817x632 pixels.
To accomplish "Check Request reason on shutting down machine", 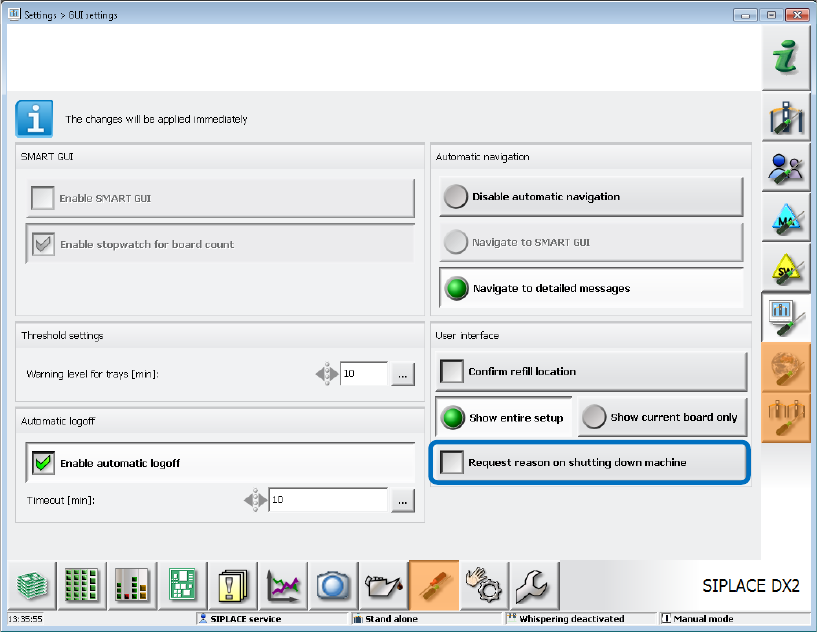I will [452, 462].
